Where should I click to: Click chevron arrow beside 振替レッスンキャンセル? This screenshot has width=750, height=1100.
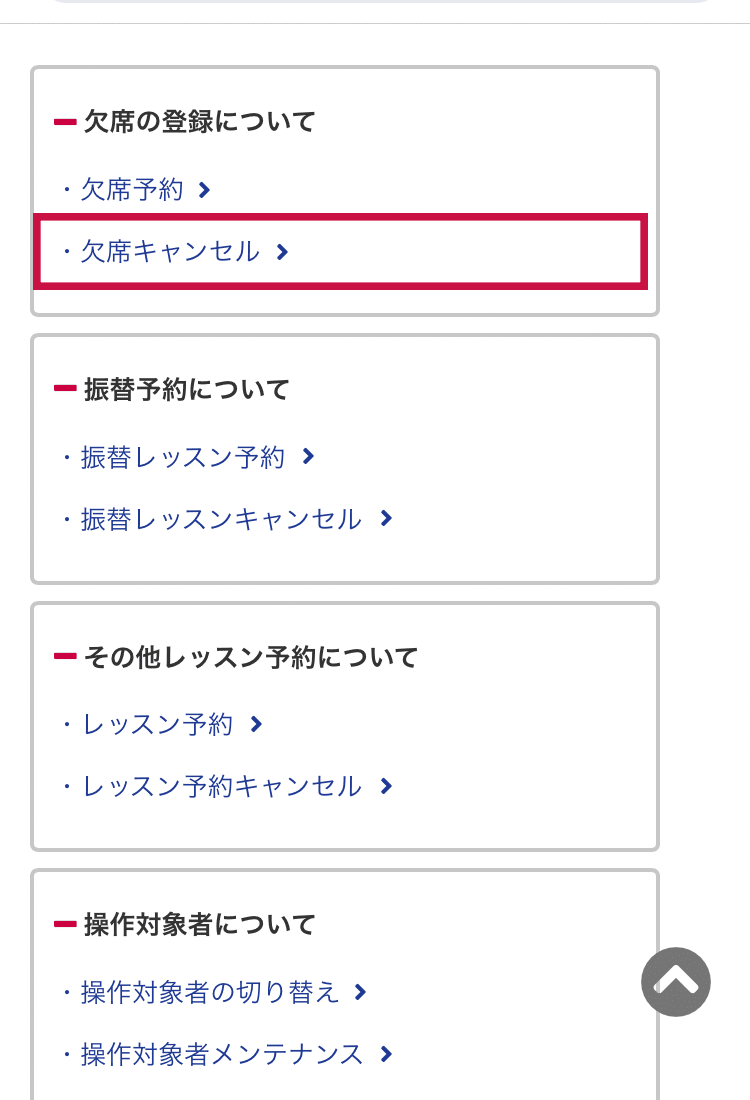[x=386, y=518]
